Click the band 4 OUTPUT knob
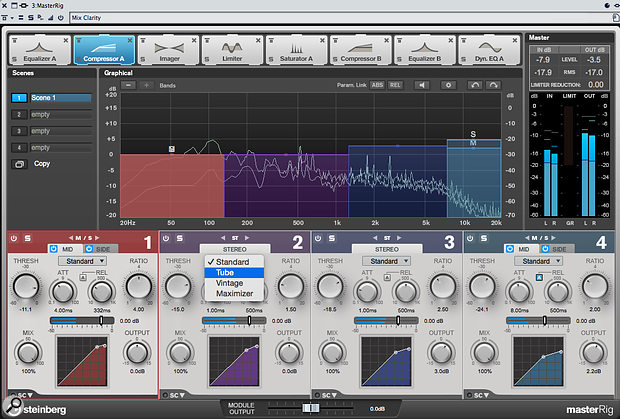 pos(594,352)
